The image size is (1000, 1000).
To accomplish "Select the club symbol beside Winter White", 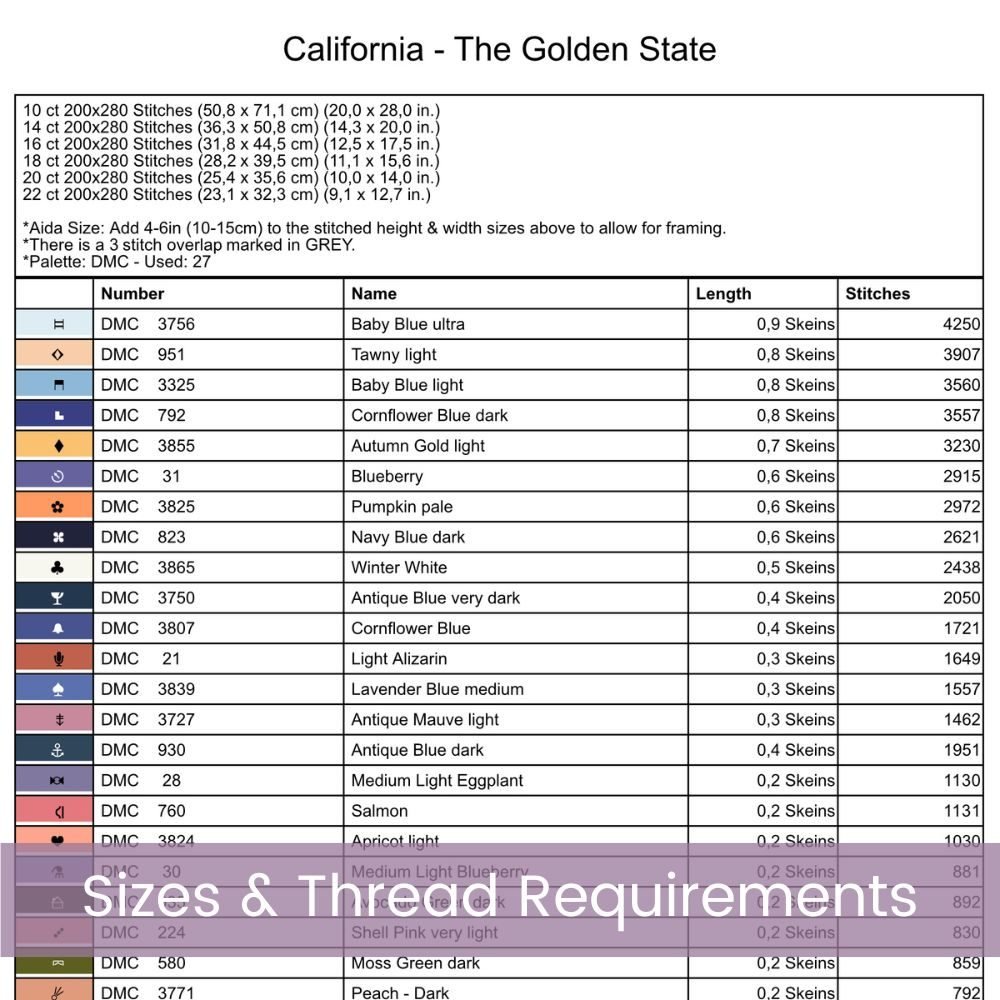I will point(57,568).
